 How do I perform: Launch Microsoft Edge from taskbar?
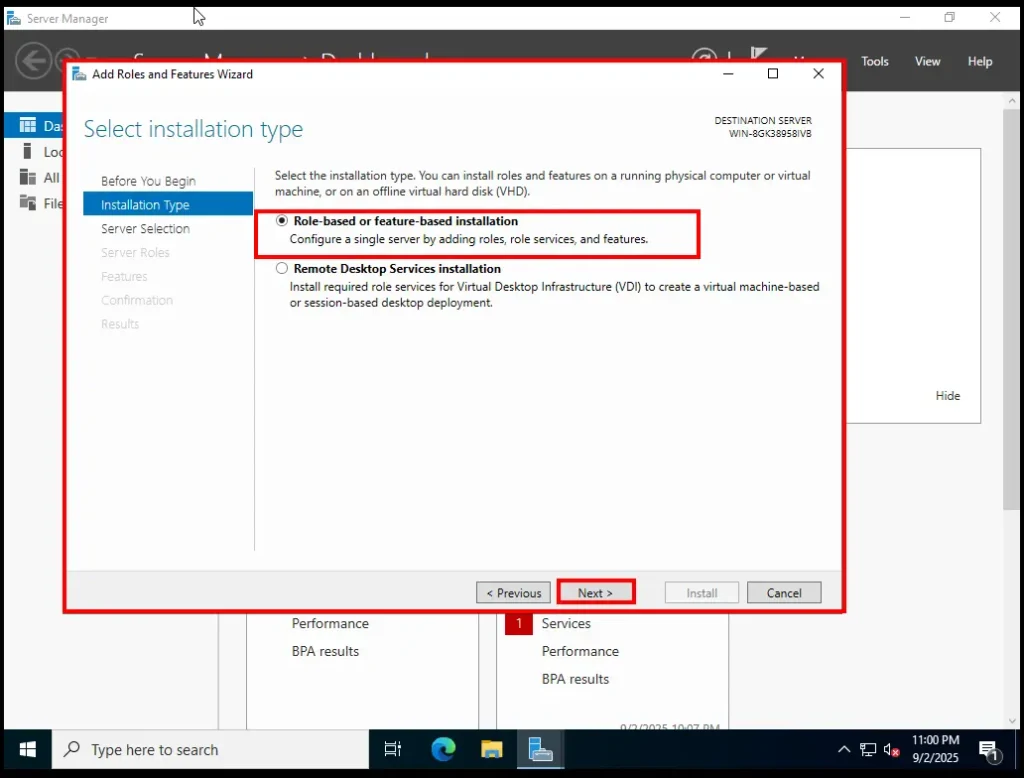[x=443, y=749]
